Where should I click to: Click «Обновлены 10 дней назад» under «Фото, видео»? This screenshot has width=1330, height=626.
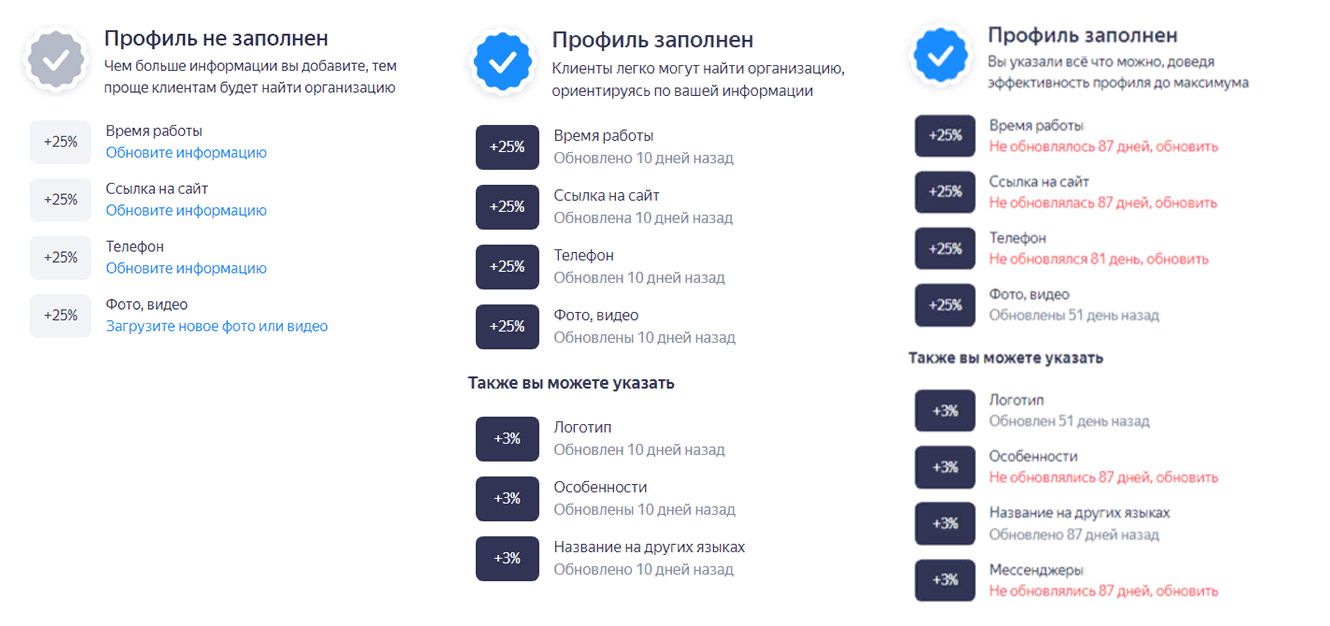tap(644, 337)
